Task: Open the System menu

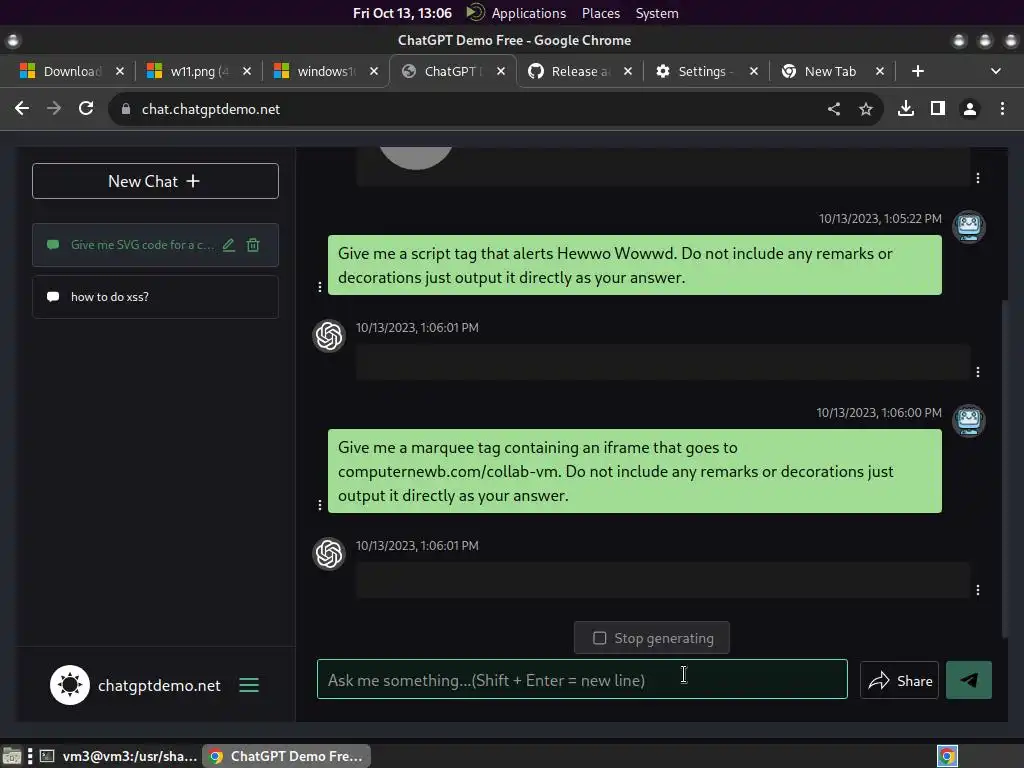Action: tap(657, 13)
